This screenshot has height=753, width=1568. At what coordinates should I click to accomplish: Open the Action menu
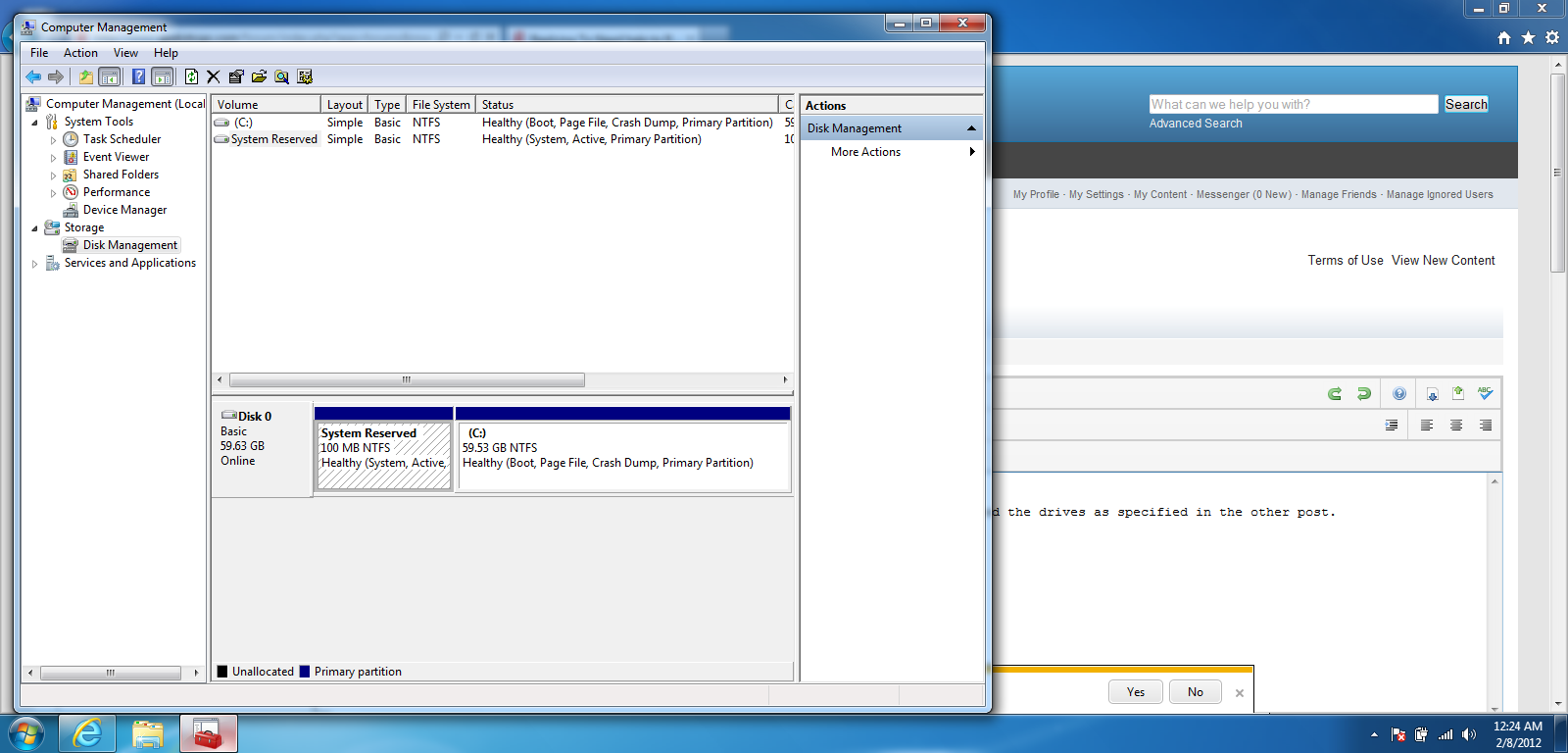coord(80,53)
